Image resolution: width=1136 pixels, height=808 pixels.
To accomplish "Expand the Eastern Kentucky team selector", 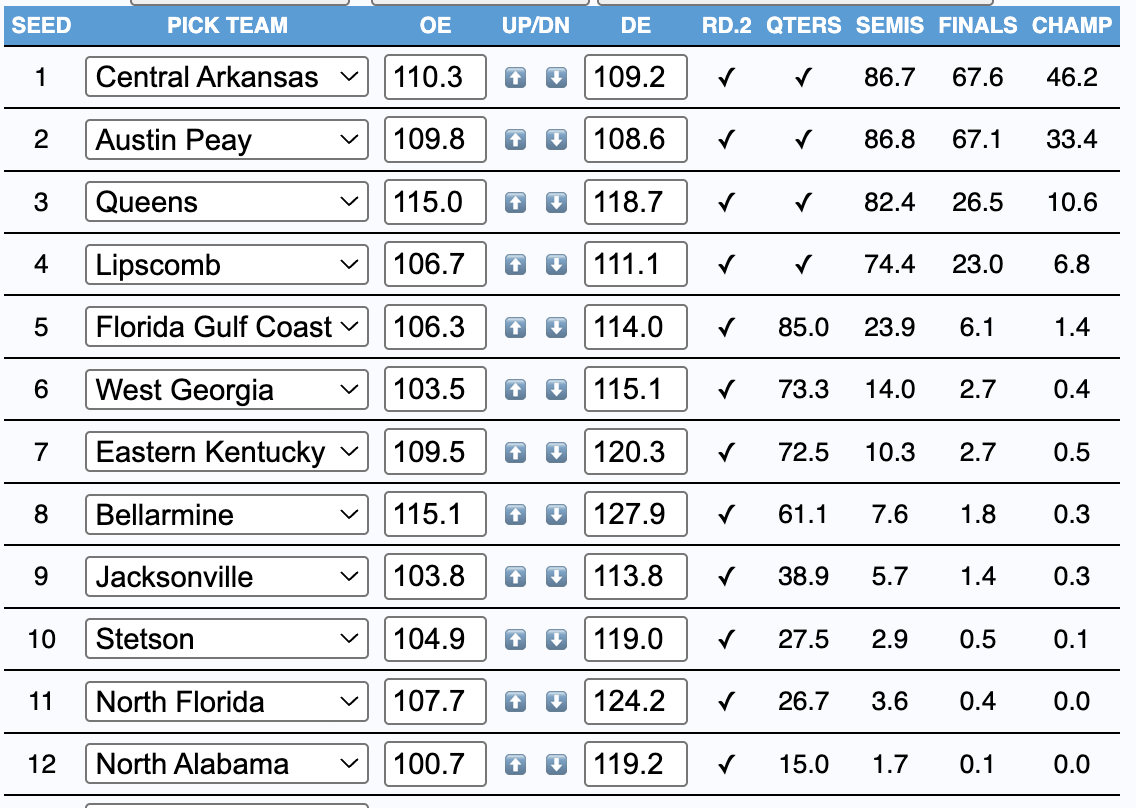I will [227, 452].
